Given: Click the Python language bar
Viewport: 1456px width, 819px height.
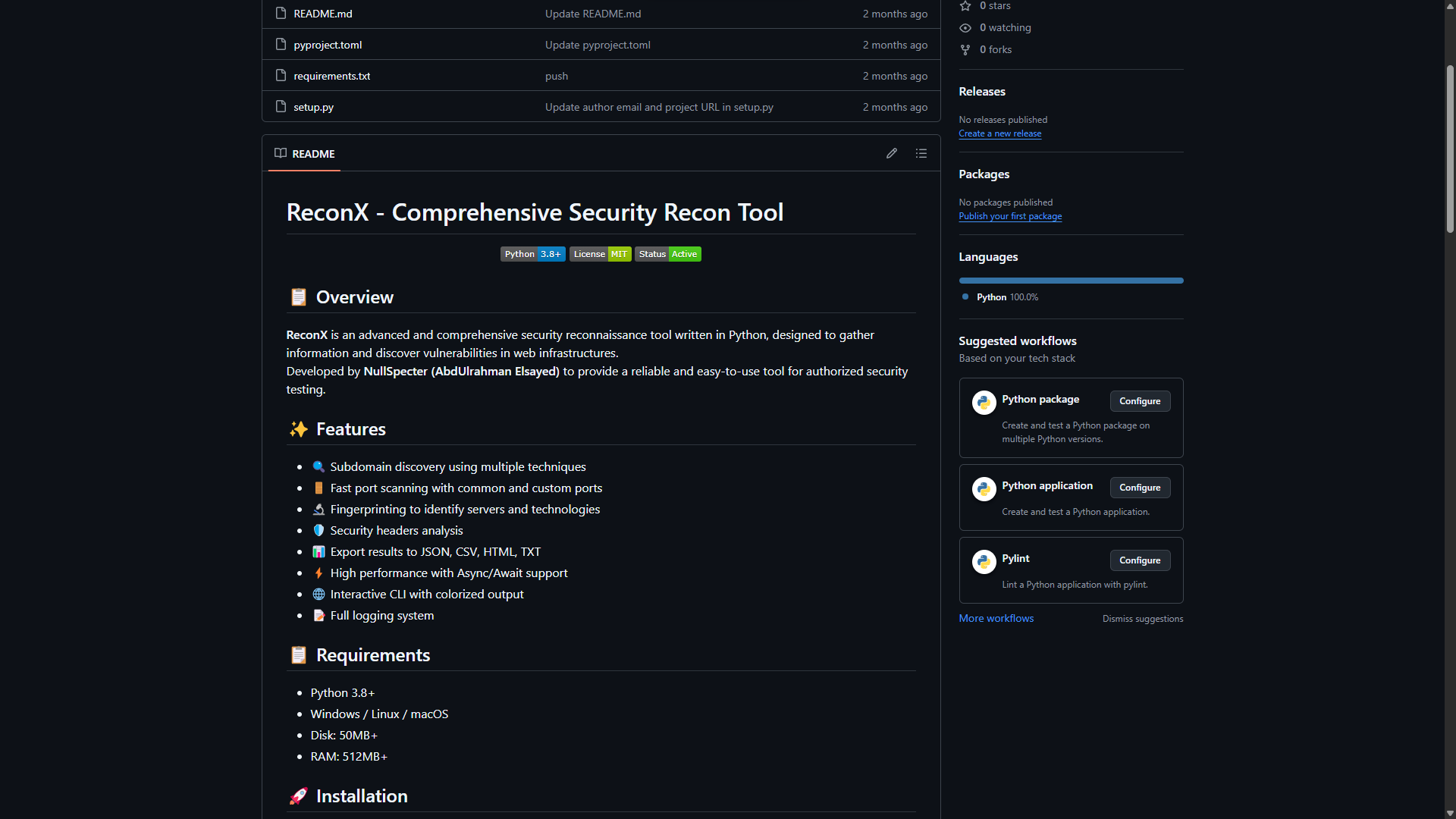Looking at the screenshot, I should (x=1070, y=281).
